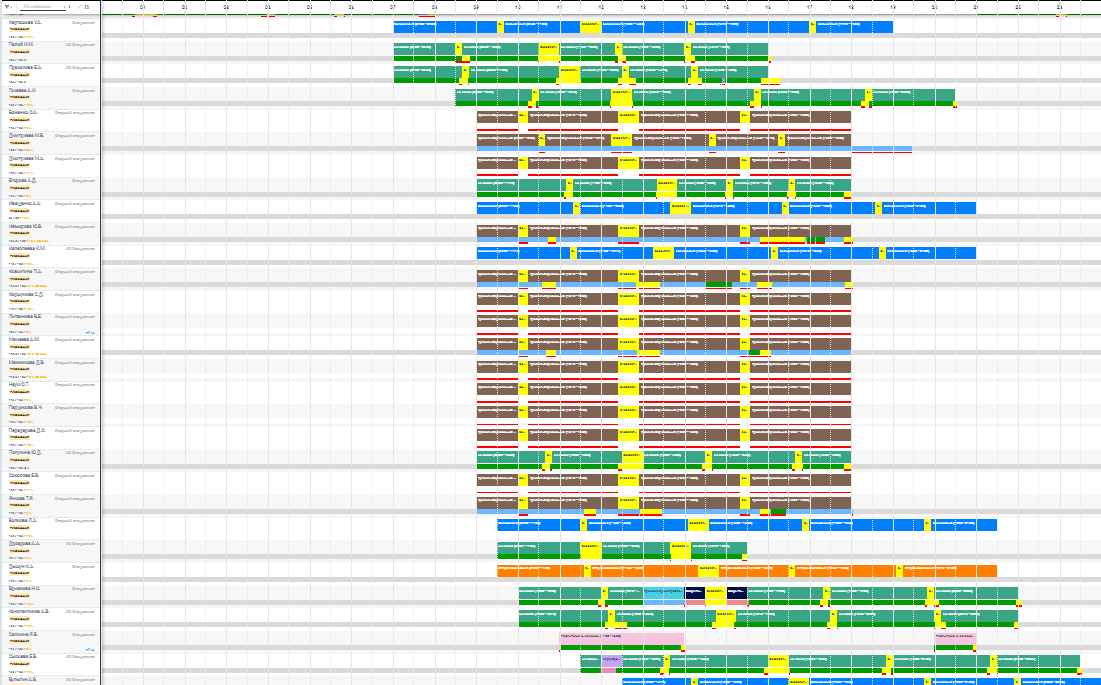This screenshot has width=1101, height=685.
Task: Select employee Малеева А.М.
Action: point(24,339)
